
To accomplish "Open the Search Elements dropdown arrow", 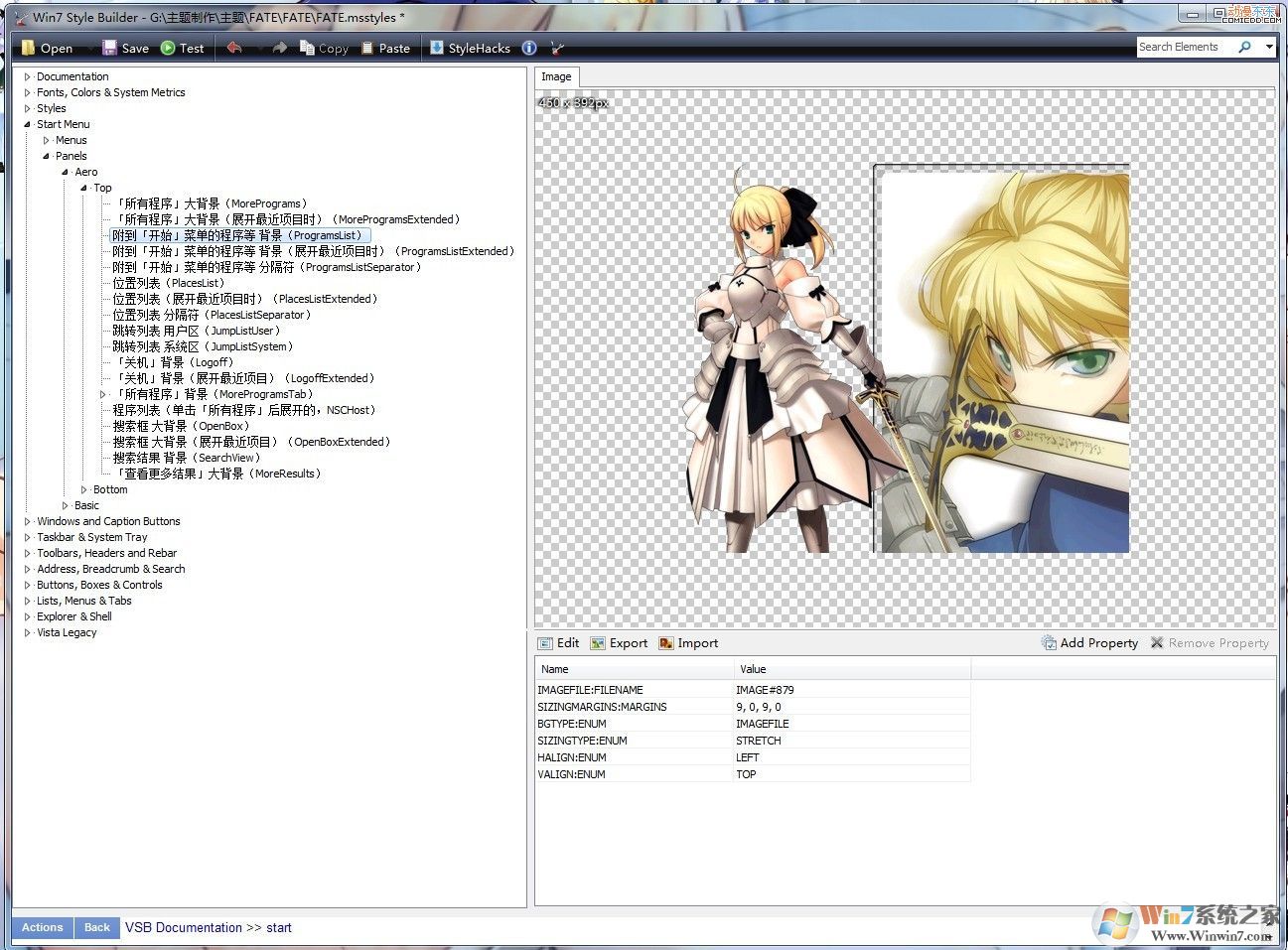I will pyautogui.click(x=1270, y=47).
